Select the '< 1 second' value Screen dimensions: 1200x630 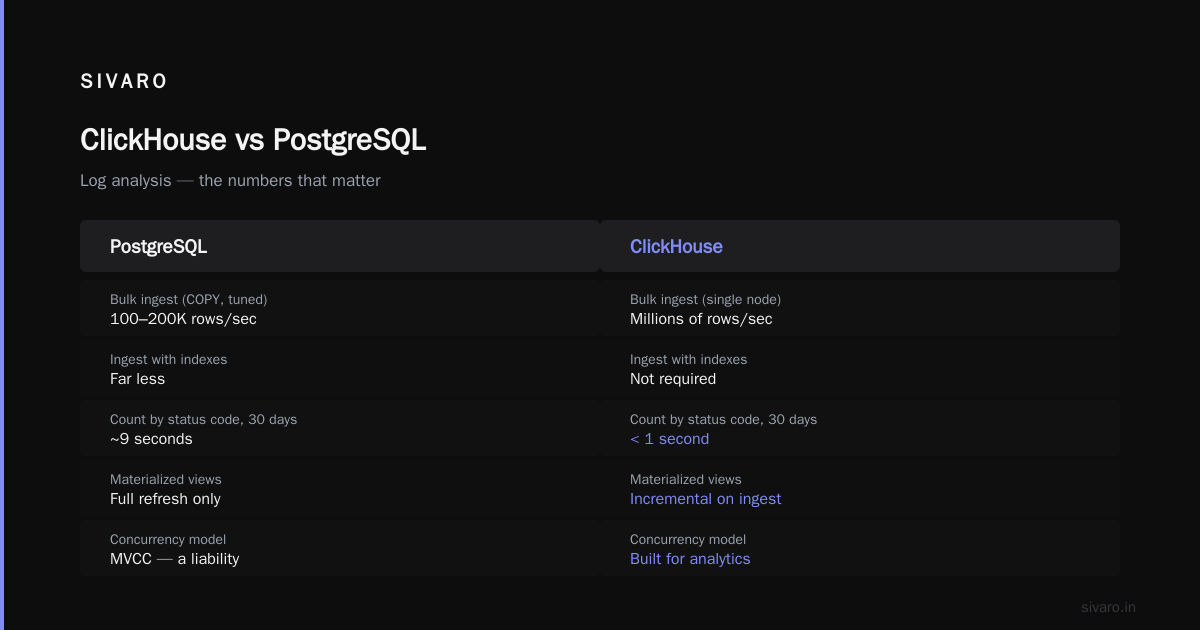669,439
